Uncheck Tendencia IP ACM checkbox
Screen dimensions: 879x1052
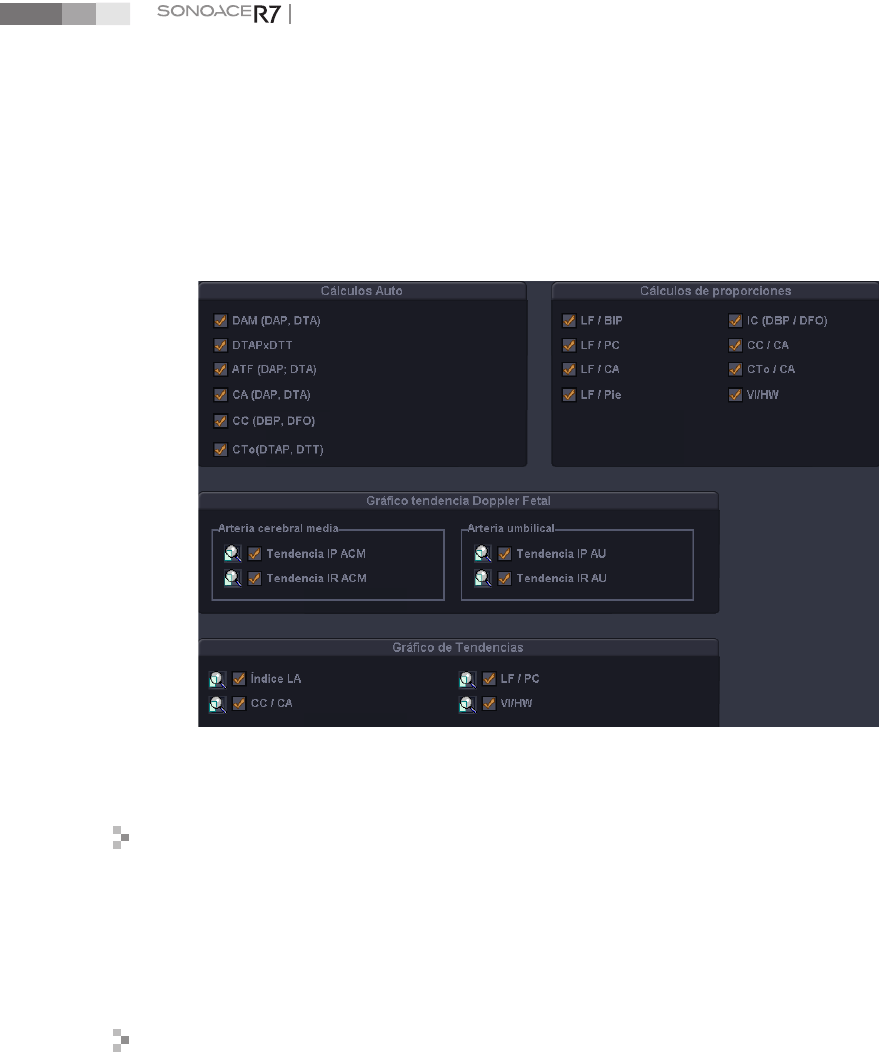254,554
